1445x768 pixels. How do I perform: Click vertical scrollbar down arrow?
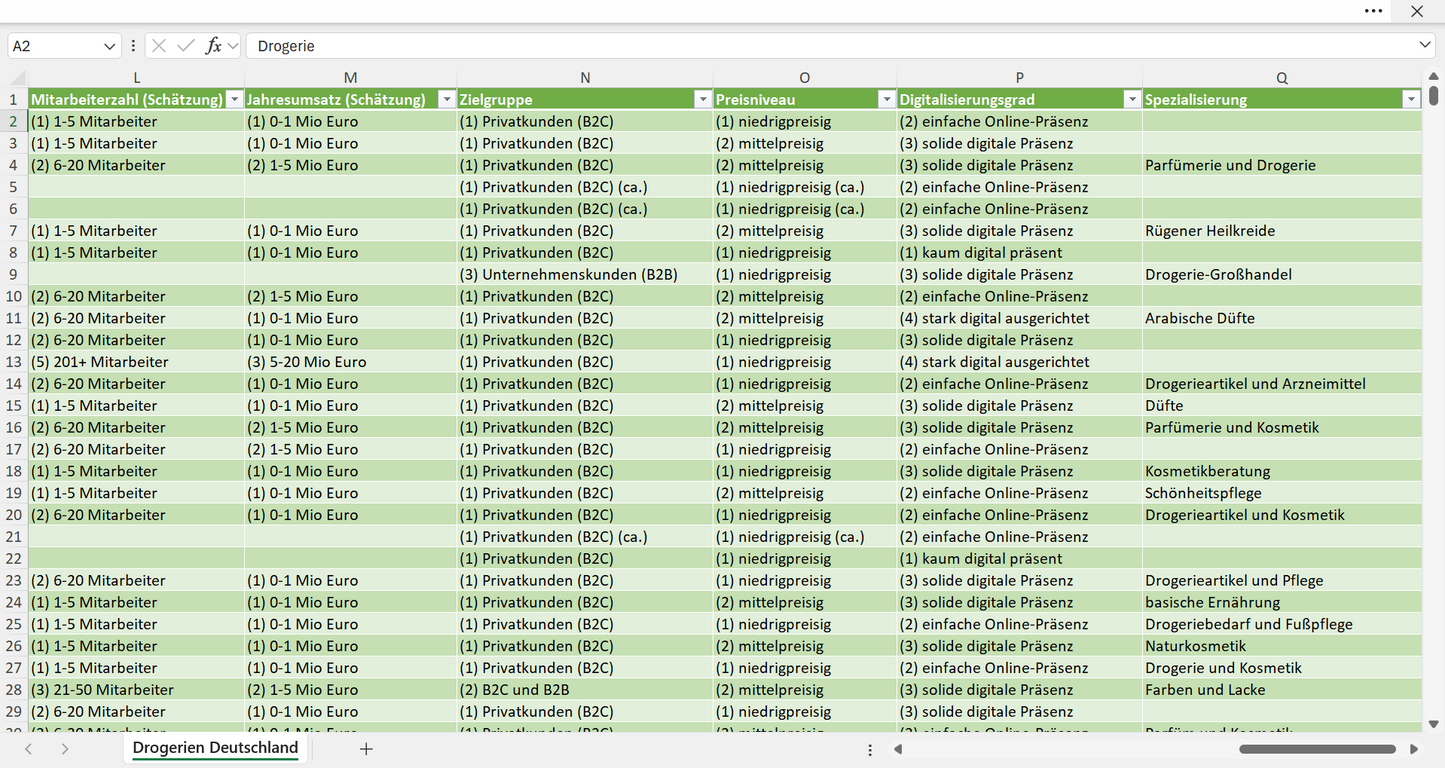pos(1433,724)
